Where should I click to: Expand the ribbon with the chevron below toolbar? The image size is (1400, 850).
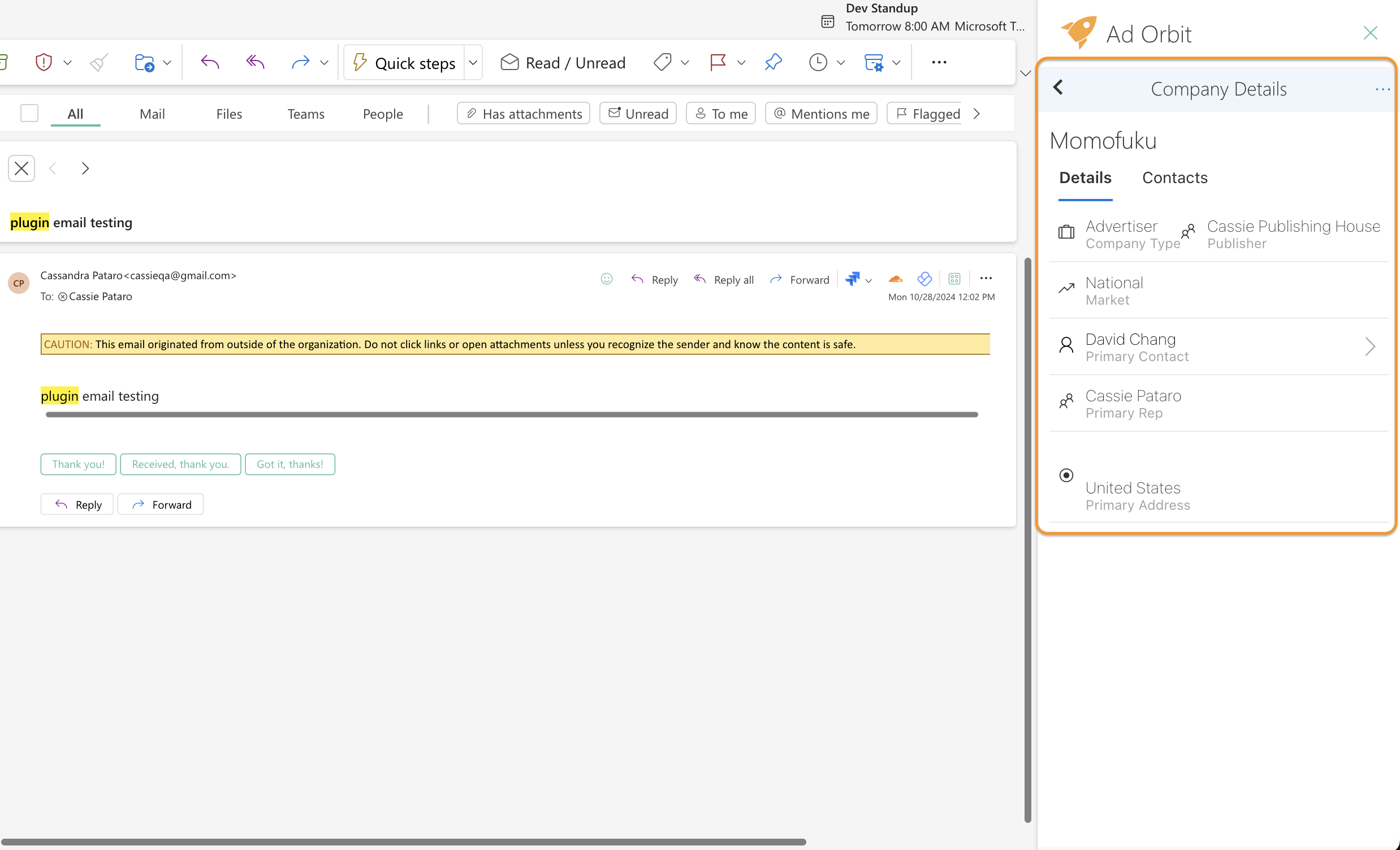(x=1026, y=73)
